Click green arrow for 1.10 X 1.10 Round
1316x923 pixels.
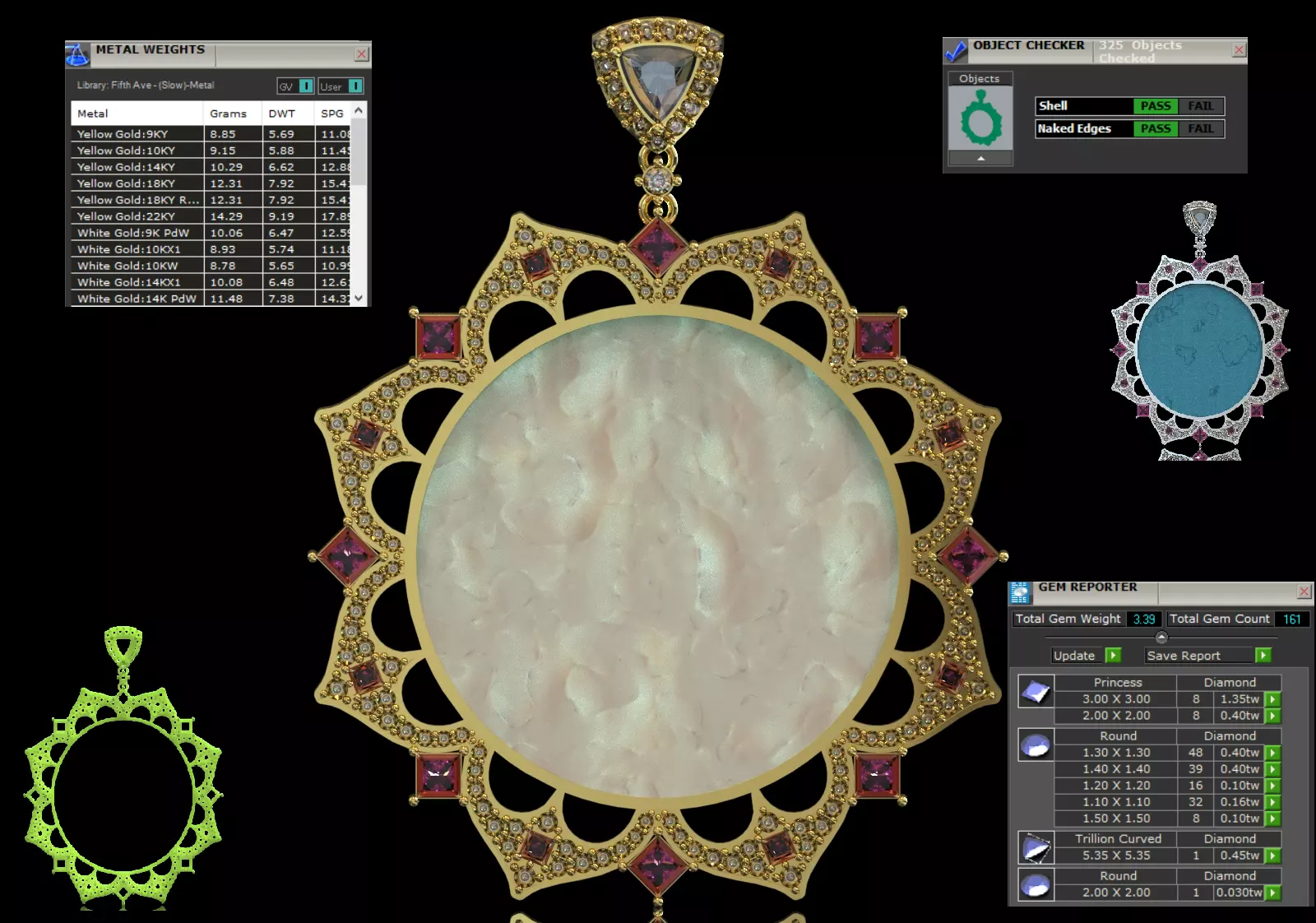coord(1272,802)
